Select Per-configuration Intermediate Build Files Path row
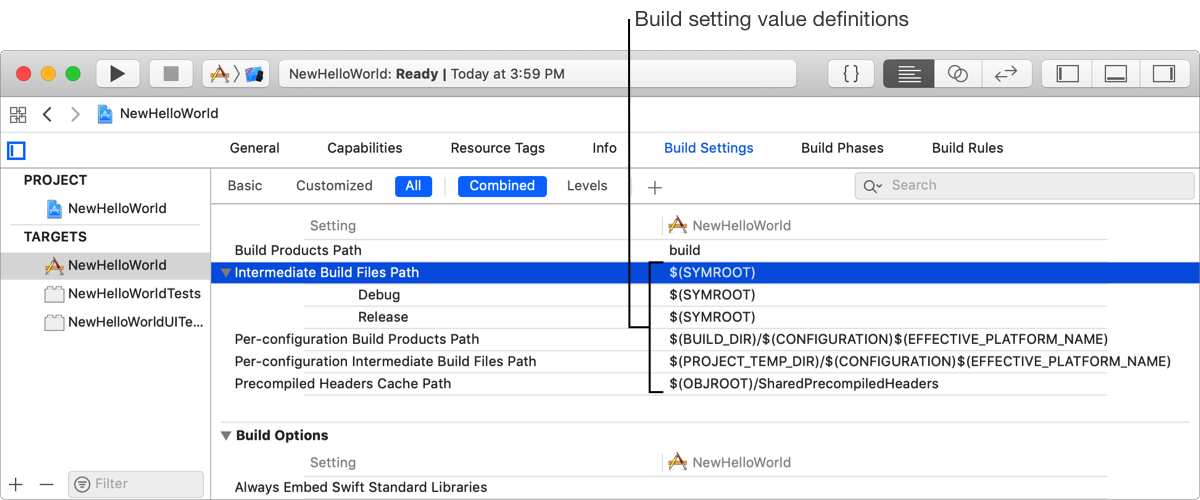Image resolution: width=1200 pixels, height=500 pixels. click(385, 361)
